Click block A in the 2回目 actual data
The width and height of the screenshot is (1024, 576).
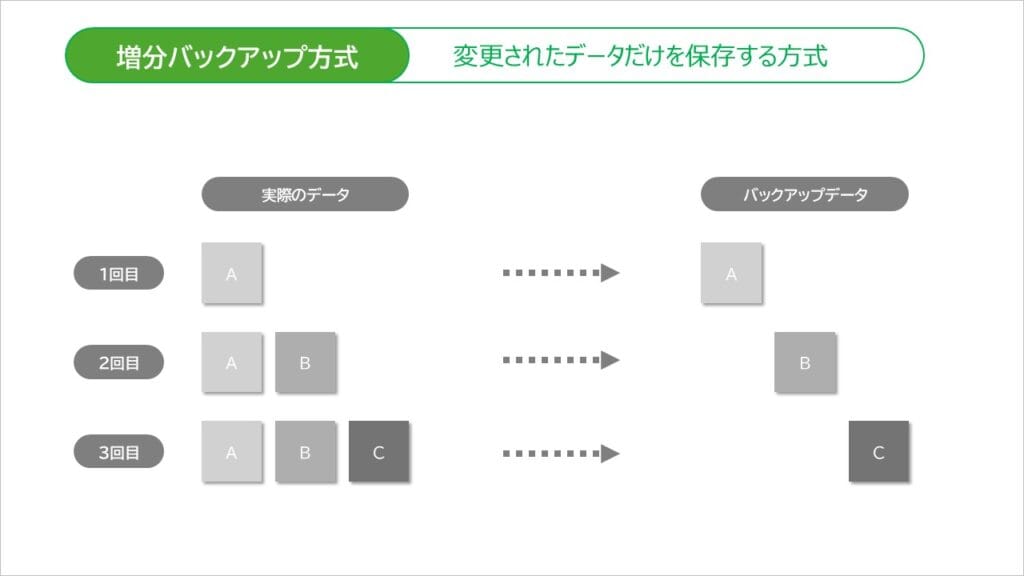click(x=231, y=362)
